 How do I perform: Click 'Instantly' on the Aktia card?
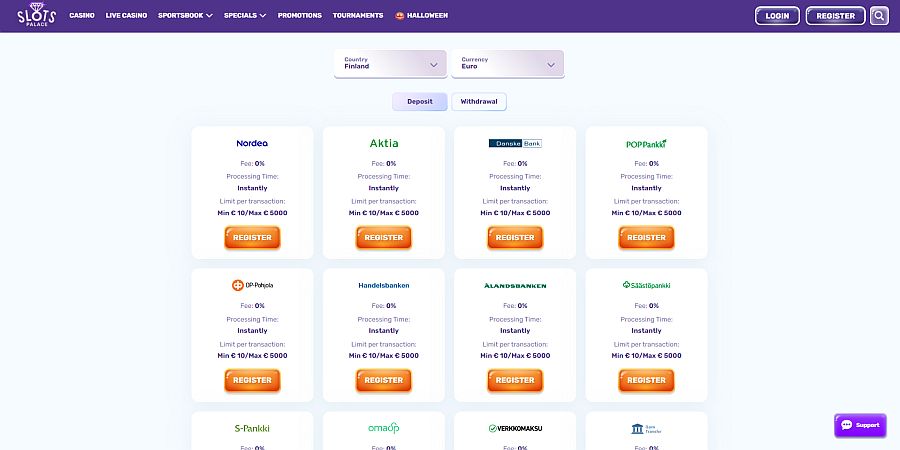(383, 188)
